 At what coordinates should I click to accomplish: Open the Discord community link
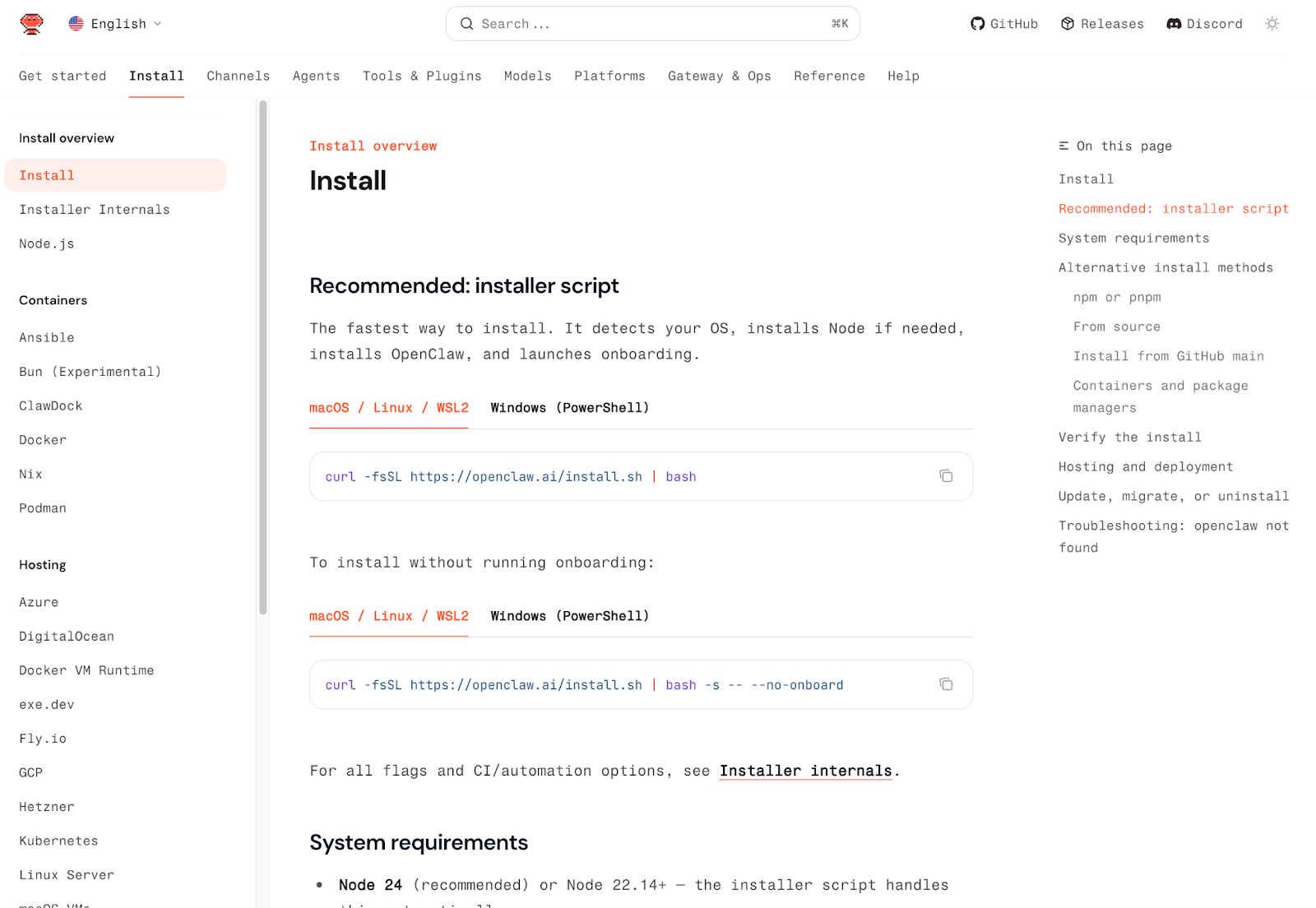pyautogui.click(x=1204, y=24)
